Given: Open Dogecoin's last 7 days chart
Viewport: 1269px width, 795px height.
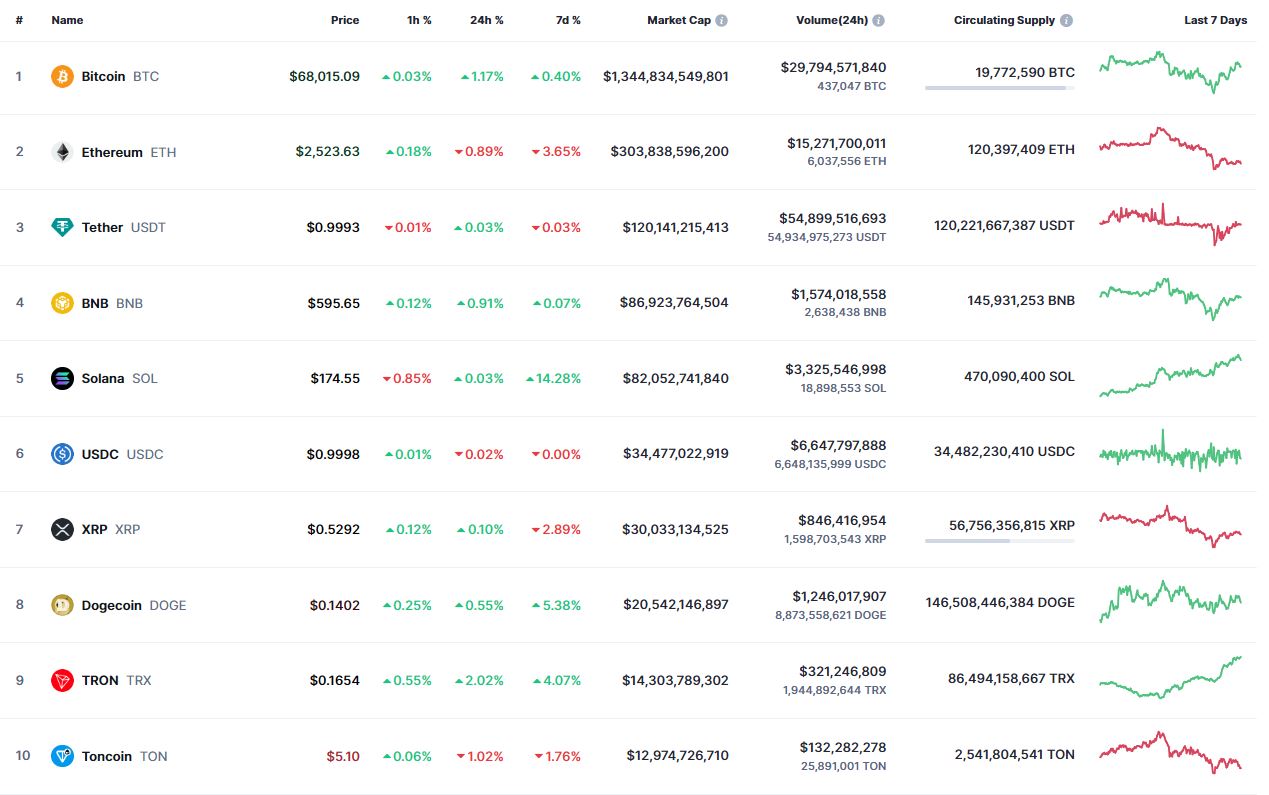Looking at the screenshot, I should point(1170,602).
